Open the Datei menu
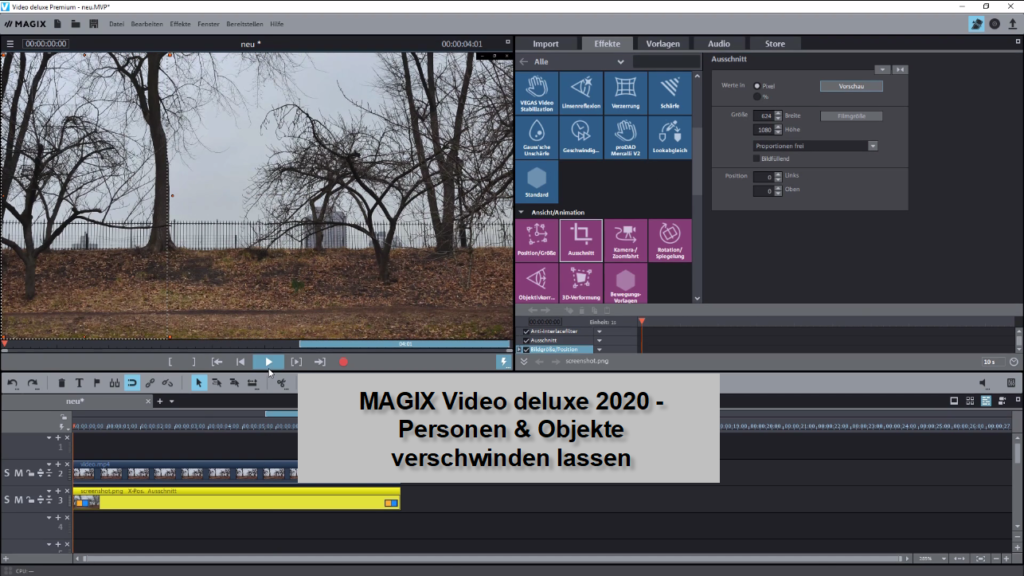The height and width of the screenshot is (576, 1024). [117, 24]
